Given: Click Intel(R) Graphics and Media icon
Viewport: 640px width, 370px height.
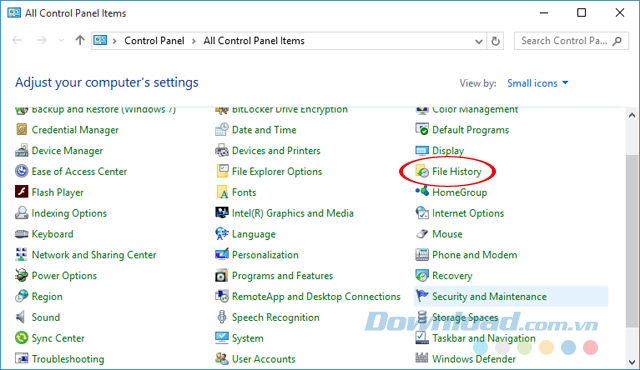Looking at the screenshot, I should tap(222, 213).
